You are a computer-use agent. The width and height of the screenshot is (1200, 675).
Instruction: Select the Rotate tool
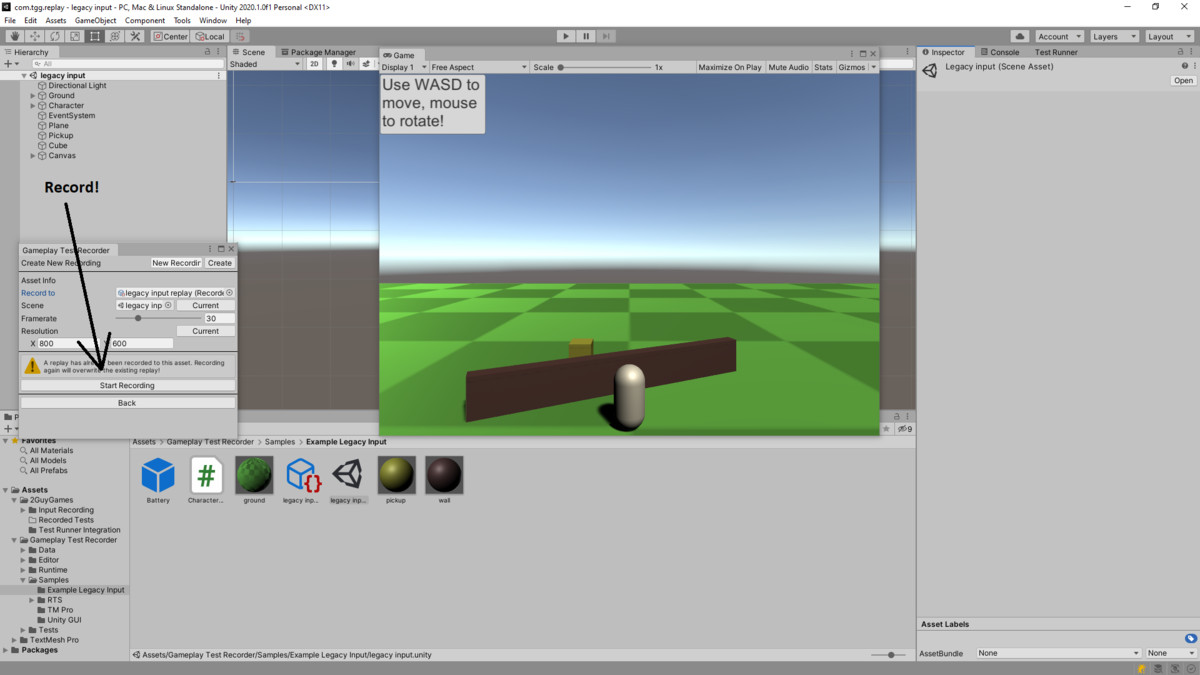(55, 36)
